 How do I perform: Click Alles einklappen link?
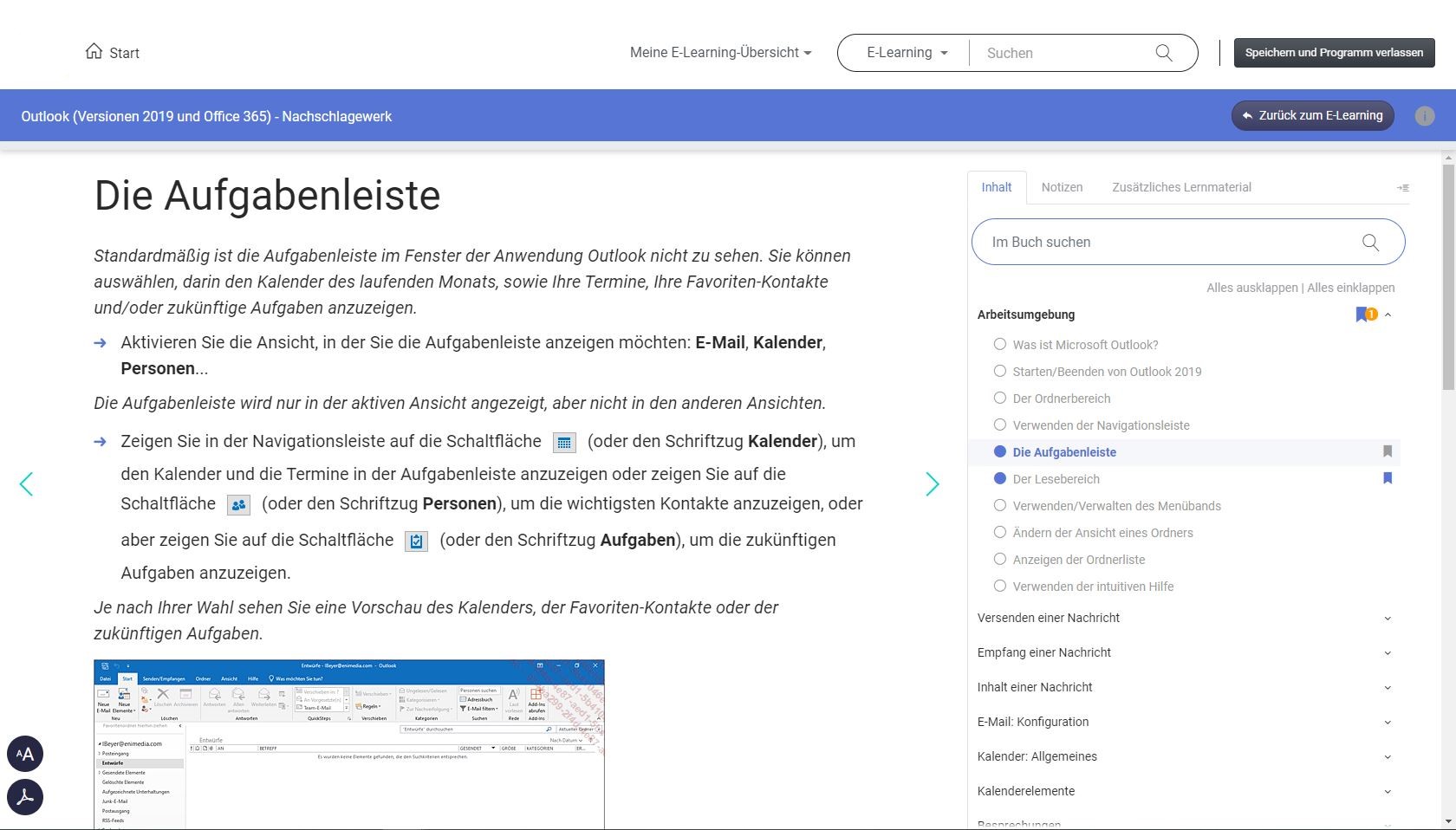click(1350, 288)
